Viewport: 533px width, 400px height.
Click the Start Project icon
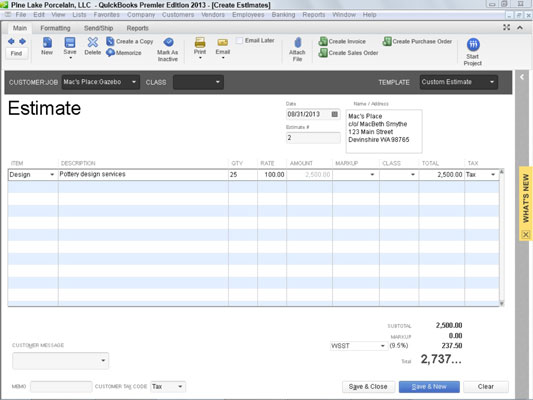pyautogui.click(x=473, y=45)
